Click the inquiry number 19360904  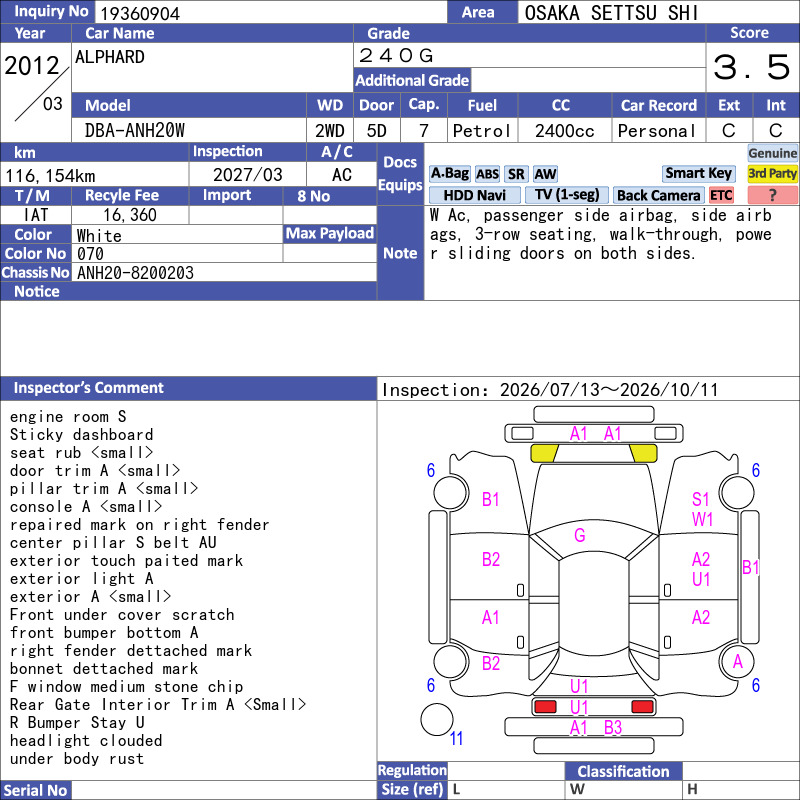140,13
